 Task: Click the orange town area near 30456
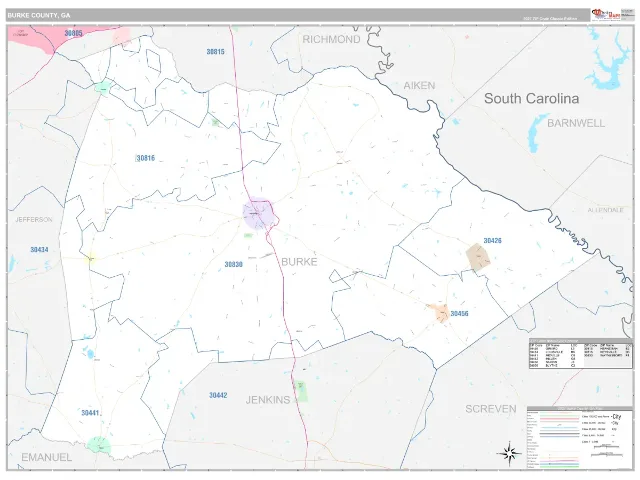(x=440, y=313)
